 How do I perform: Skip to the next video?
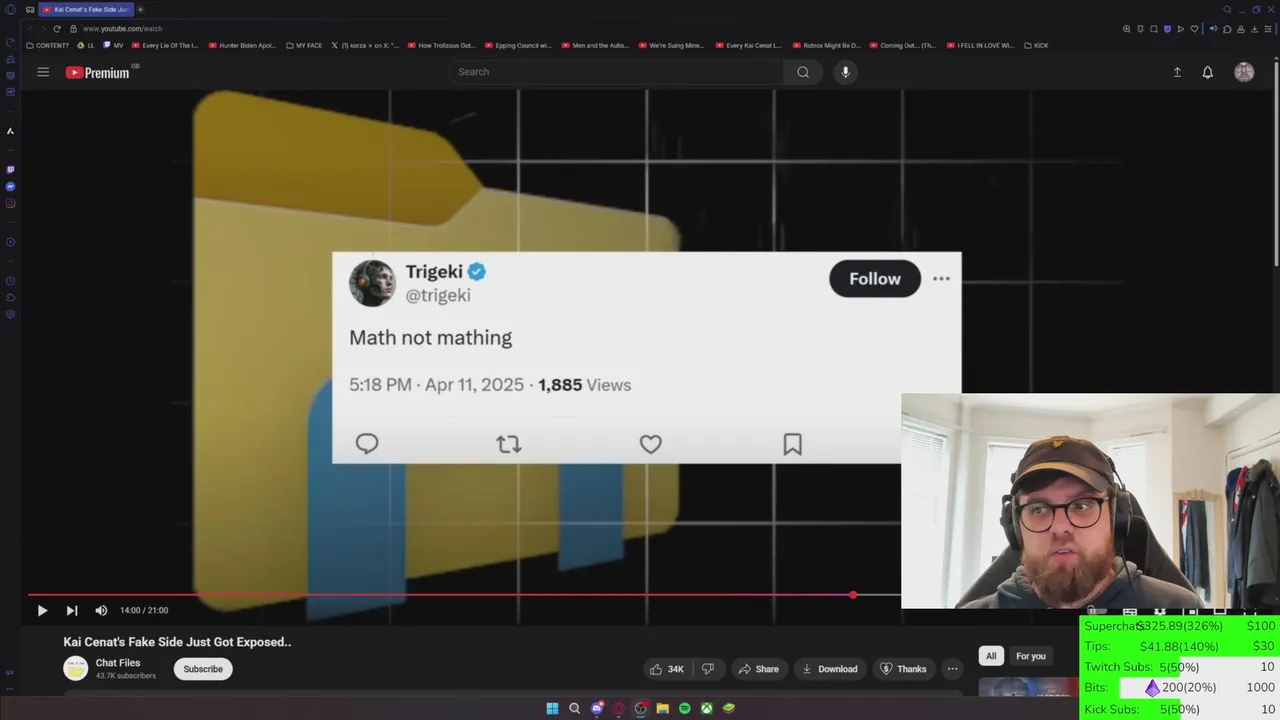72,610
